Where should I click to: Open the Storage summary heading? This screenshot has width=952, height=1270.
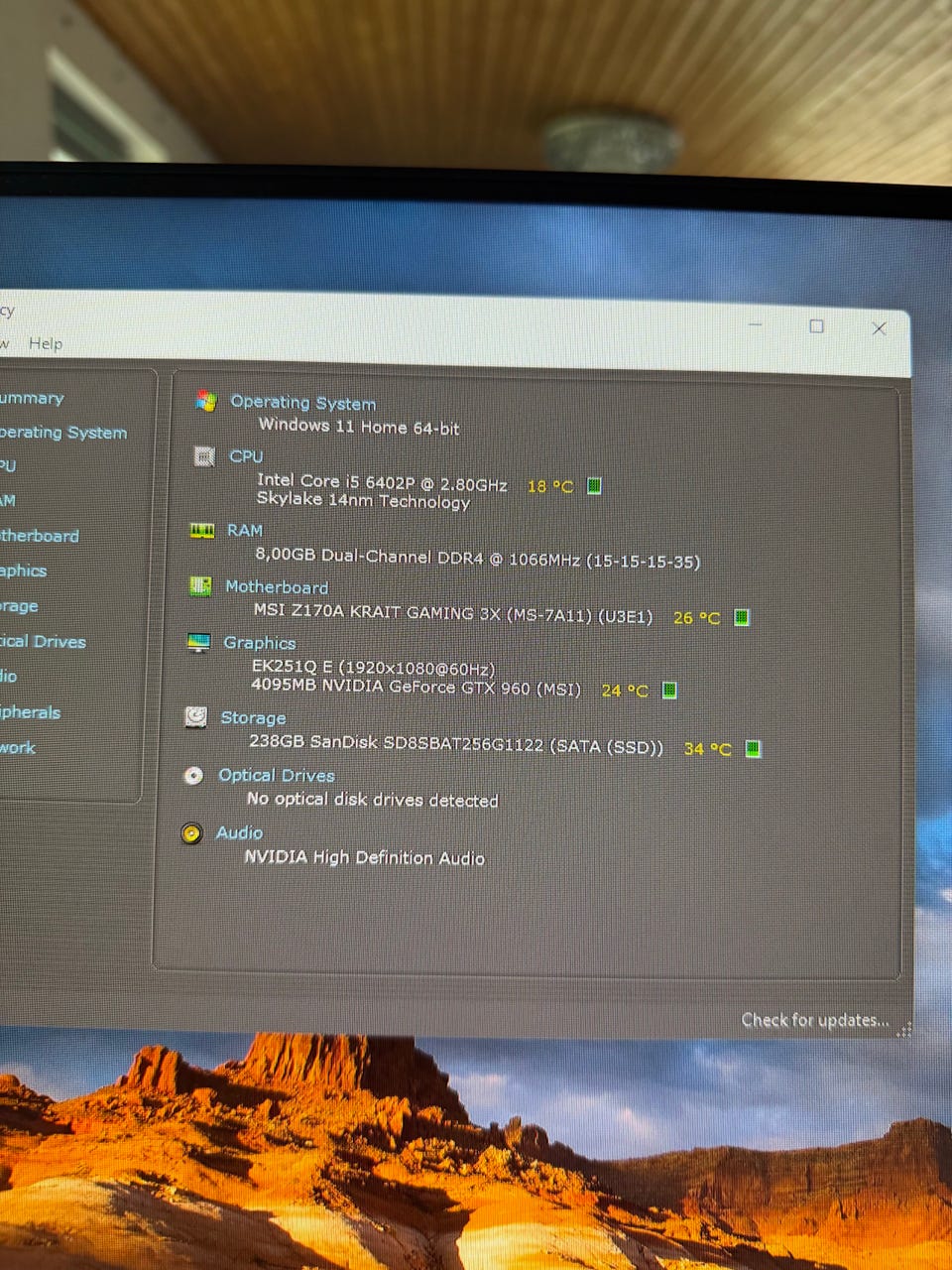(x=253, y=717)
